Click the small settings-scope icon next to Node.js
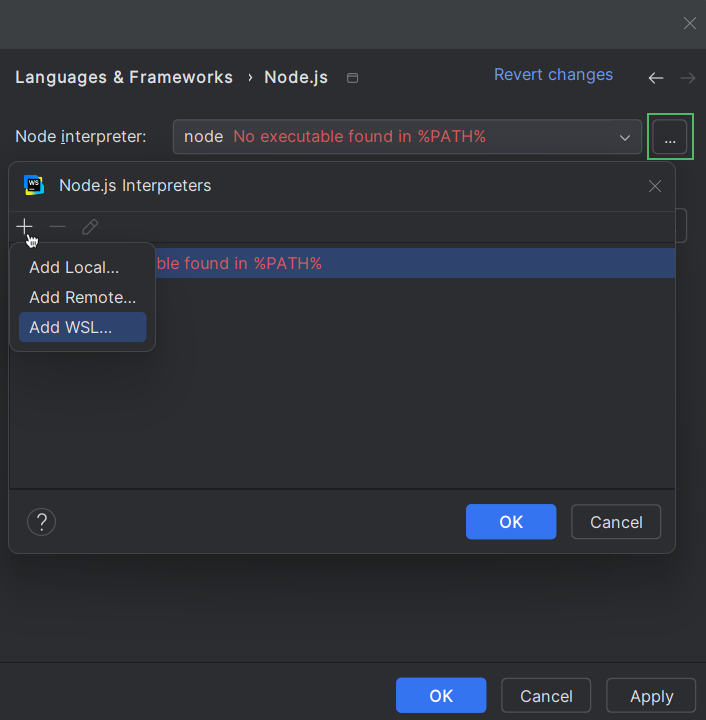 coord(352,78)
